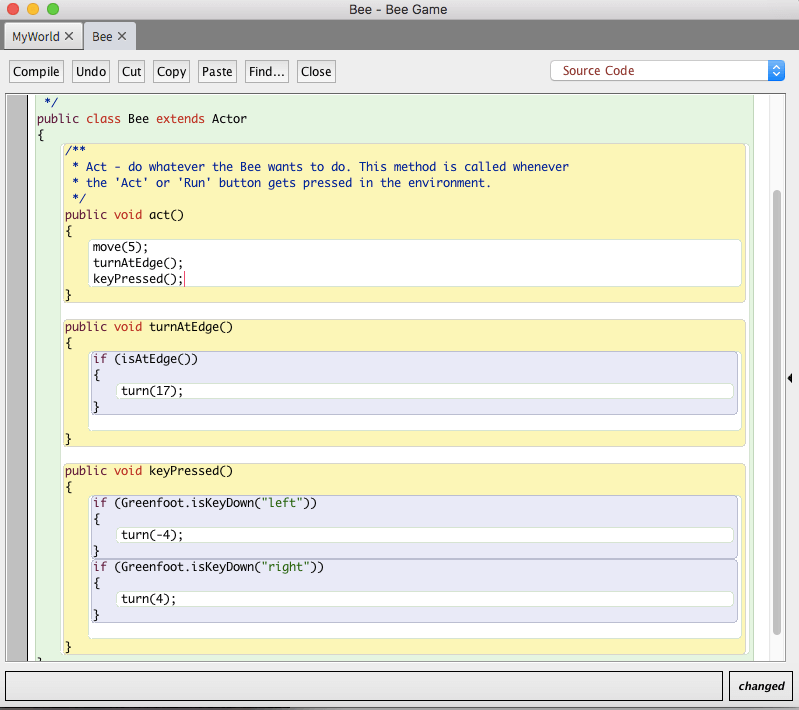This screenshot has width=799, height=710.
Task: Click the yellow macOS minimize button
Action: tap(33, 9)
